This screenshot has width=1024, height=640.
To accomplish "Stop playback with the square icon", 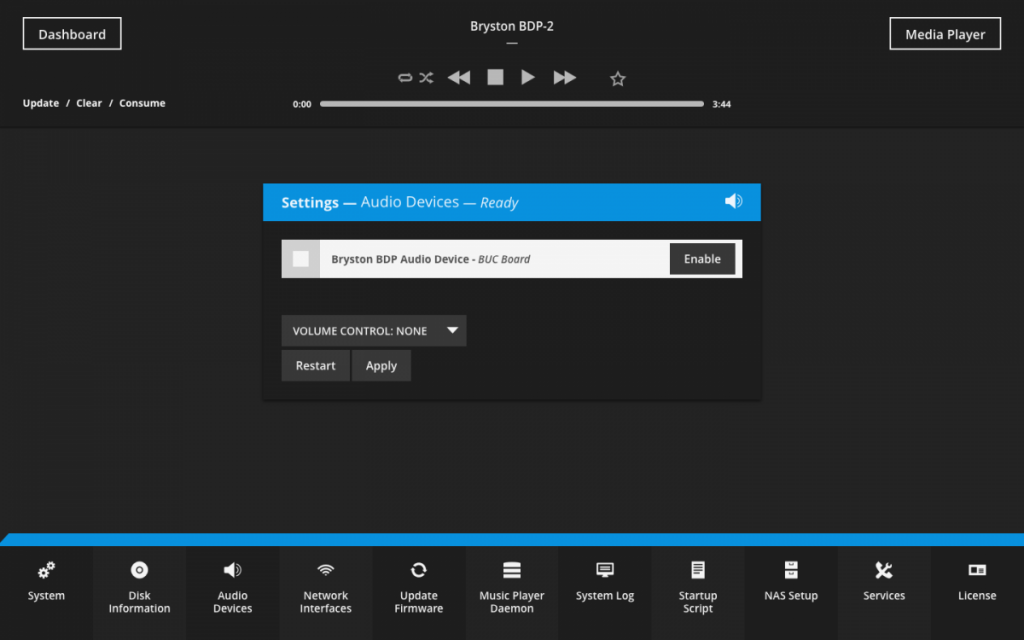I will tap(495, 77).
